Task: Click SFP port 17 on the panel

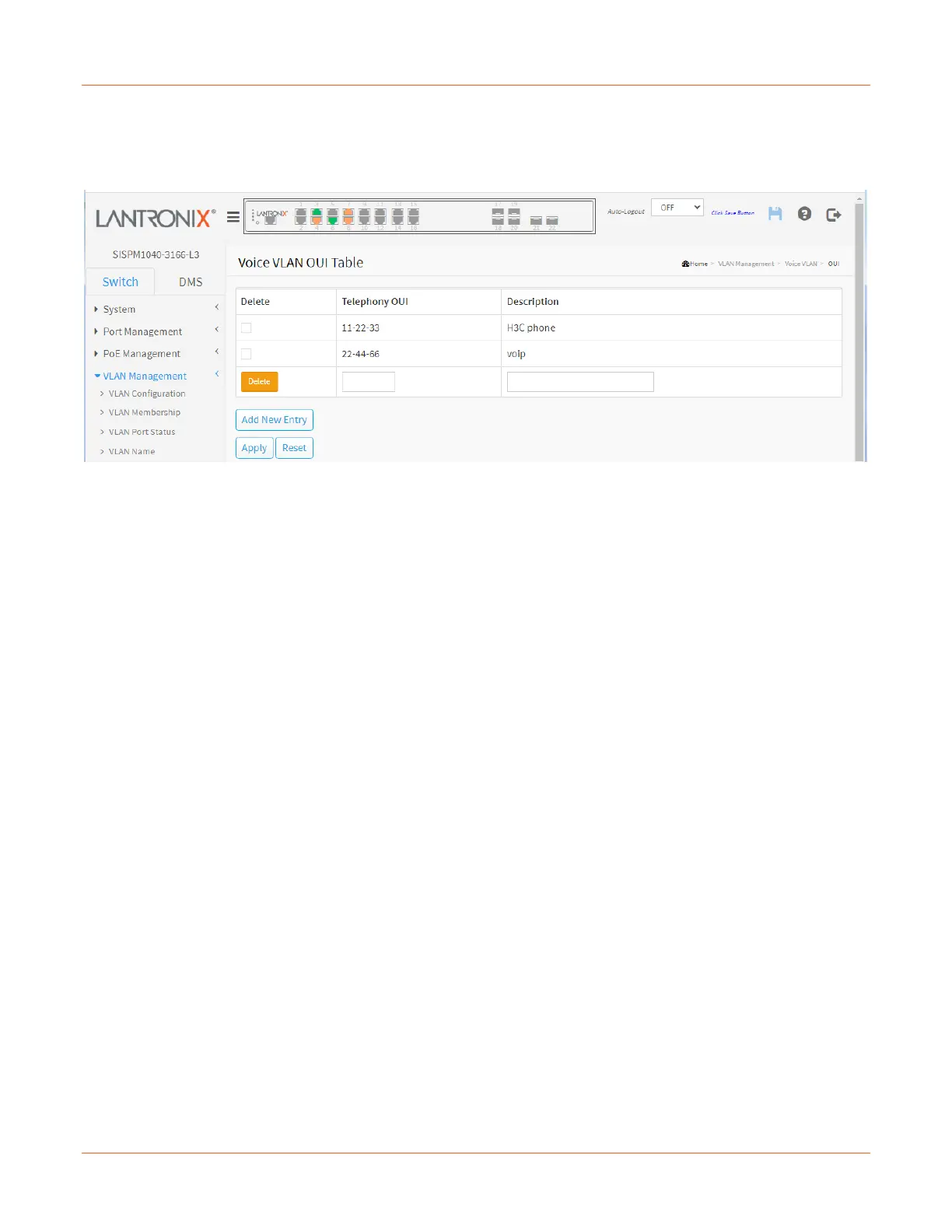Action: coord(498,212)
